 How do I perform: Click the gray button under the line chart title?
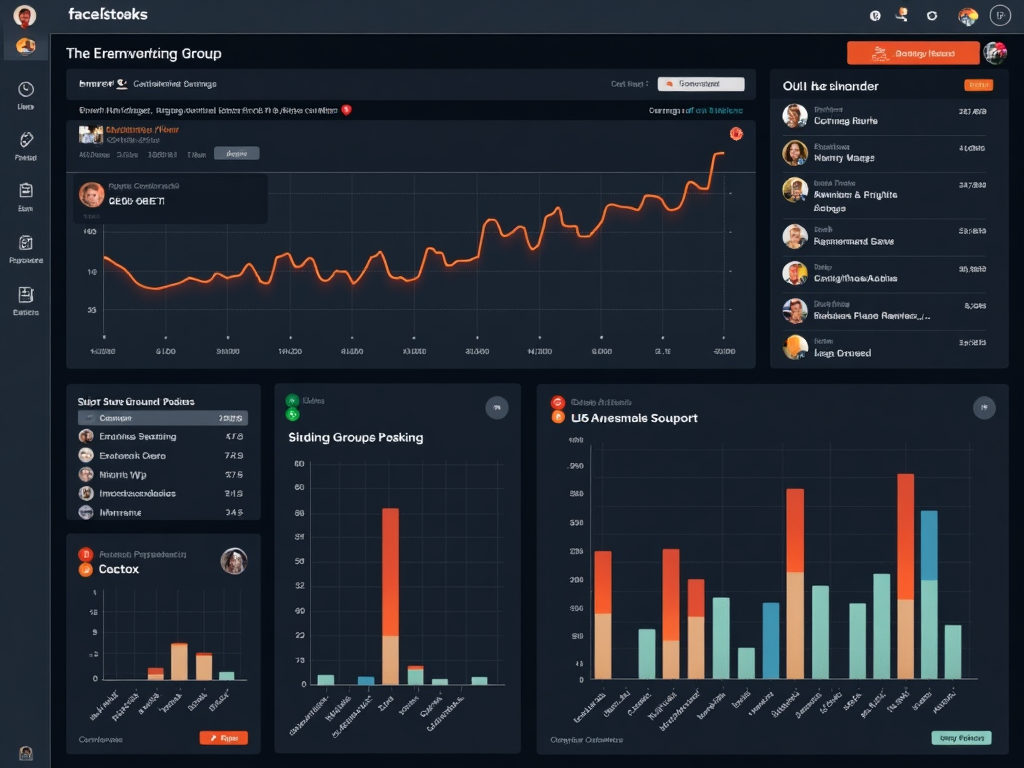click(236, 154)
